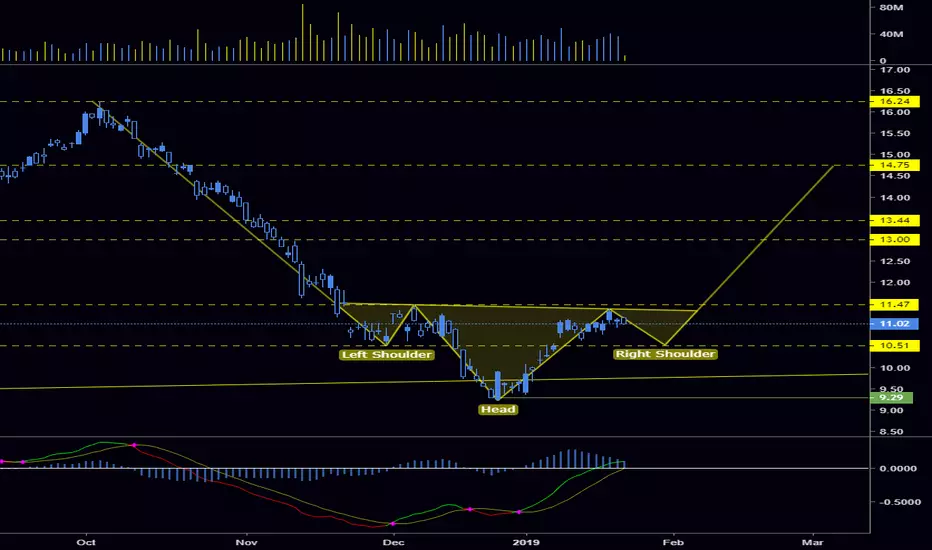The image size is (932, 550).
Task: Click the 80M volume scale label
Action: pos(891,8)
